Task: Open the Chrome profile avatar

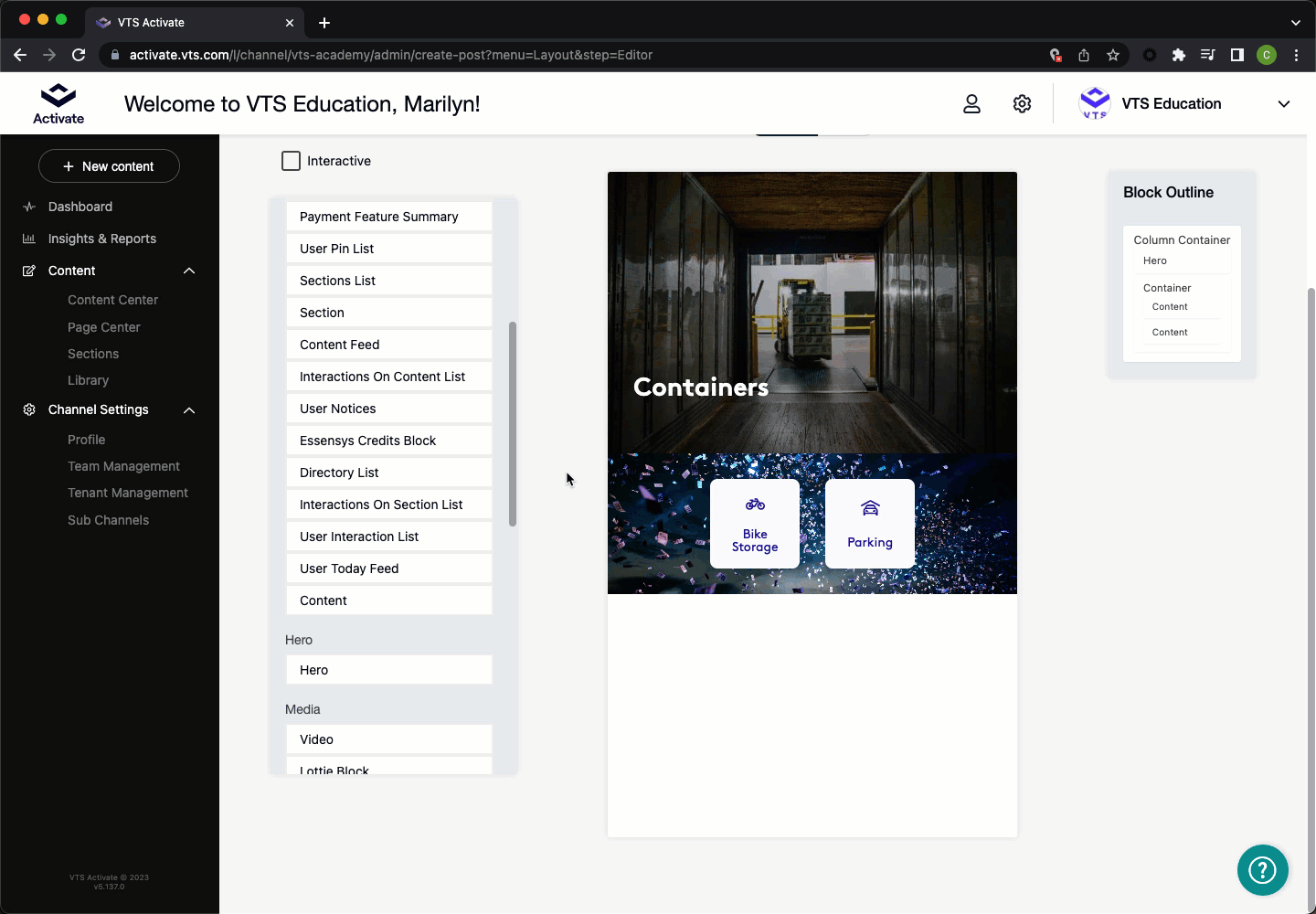Action: click(1267, 55)
